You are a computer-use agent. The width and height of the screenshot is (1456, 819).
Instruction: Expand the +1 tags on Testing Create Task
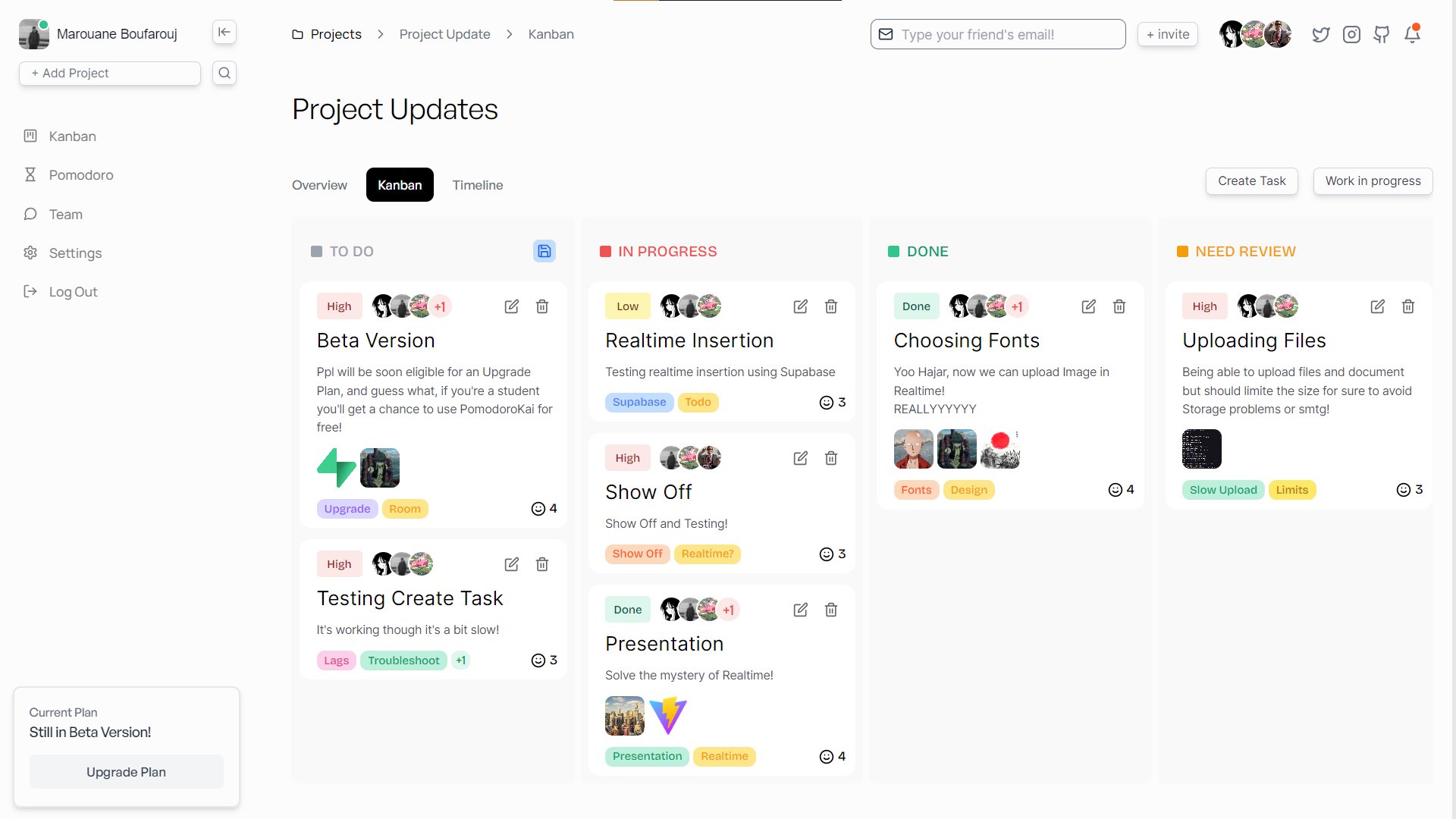click(x=460, y=661)
